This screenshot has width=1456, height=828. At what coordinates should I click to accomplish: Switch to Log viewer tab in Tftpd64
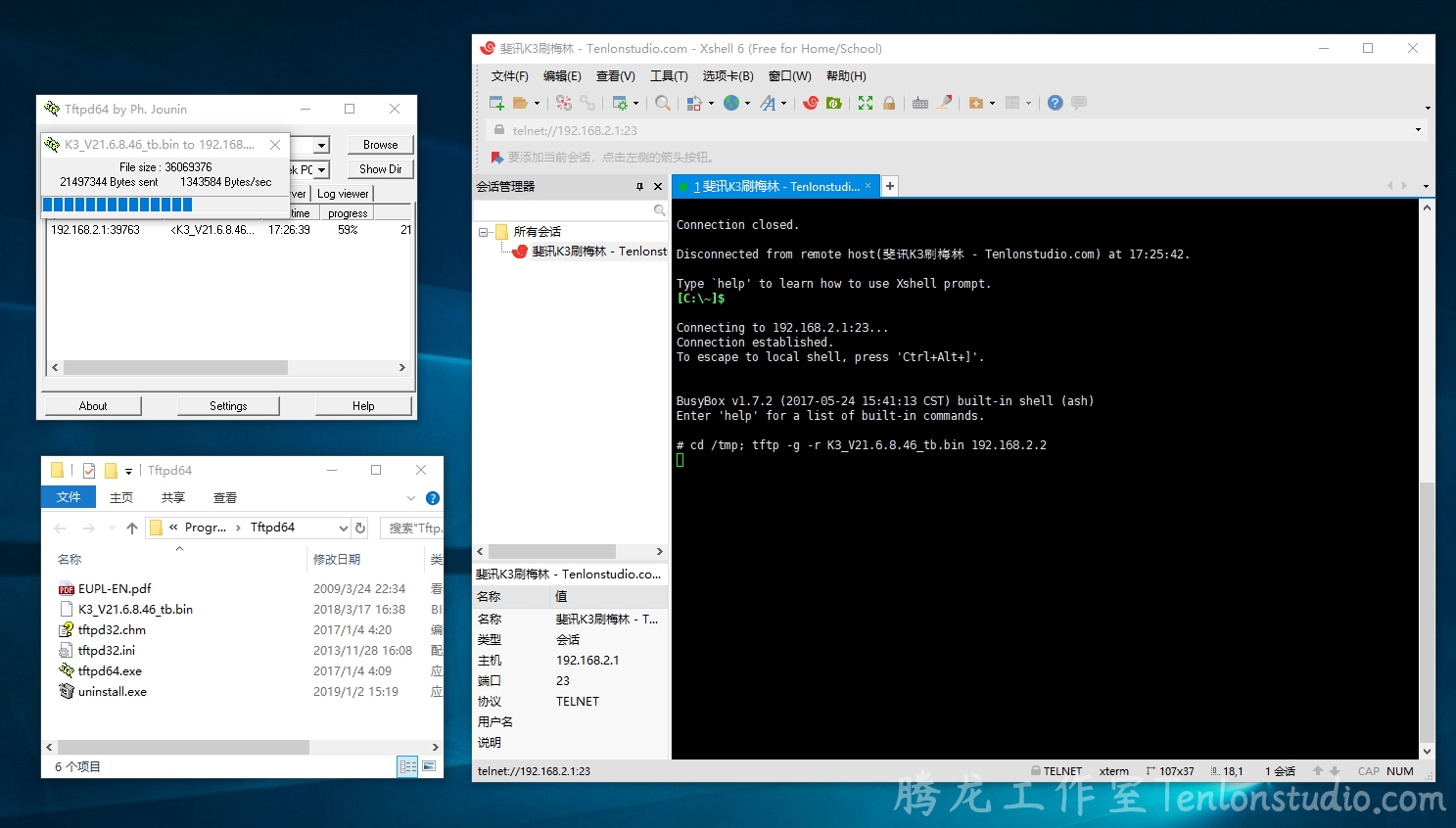coord(343,194)
